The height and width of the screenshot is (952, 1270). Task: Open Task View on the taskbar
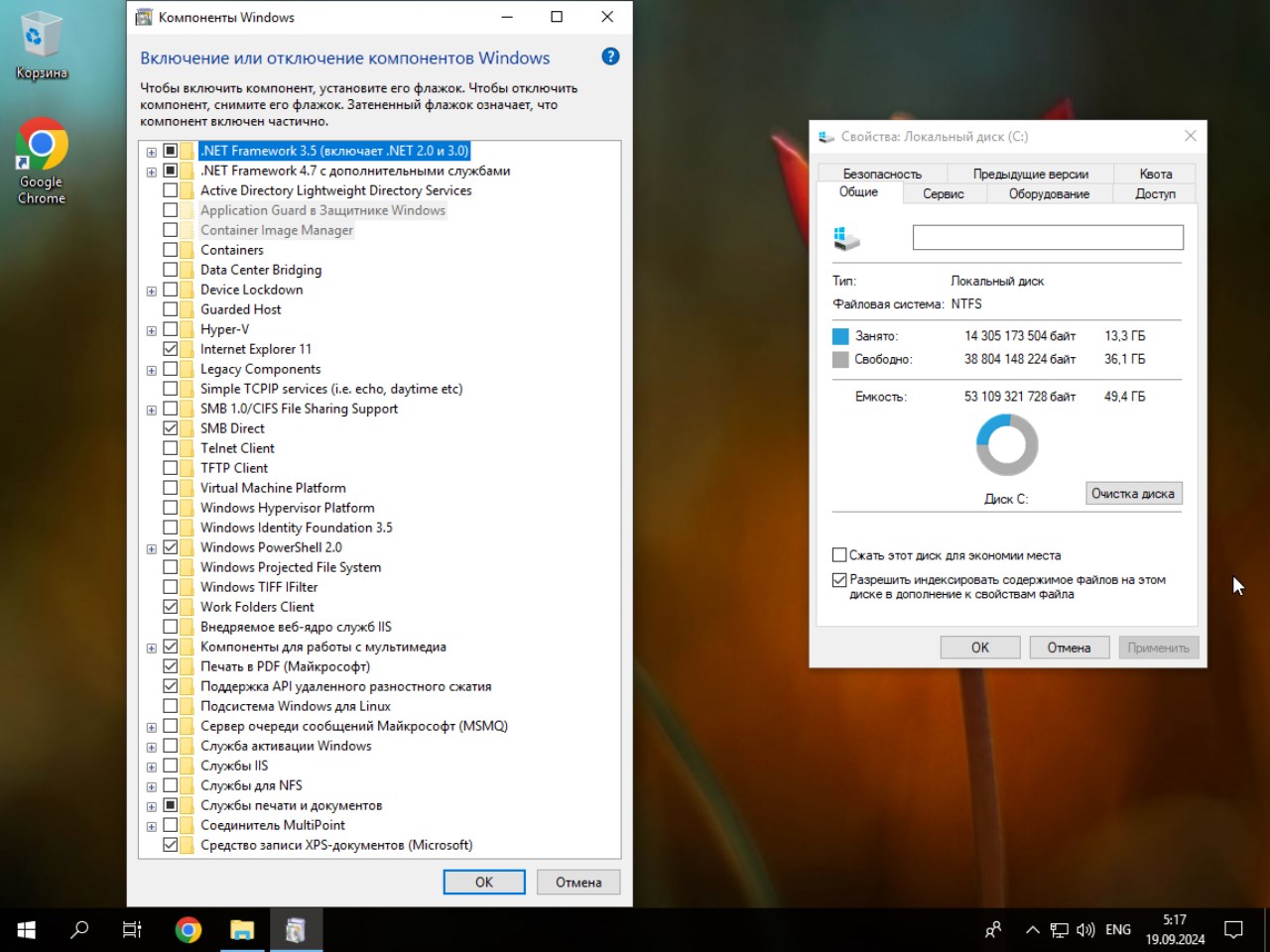[x=132, y=929]
